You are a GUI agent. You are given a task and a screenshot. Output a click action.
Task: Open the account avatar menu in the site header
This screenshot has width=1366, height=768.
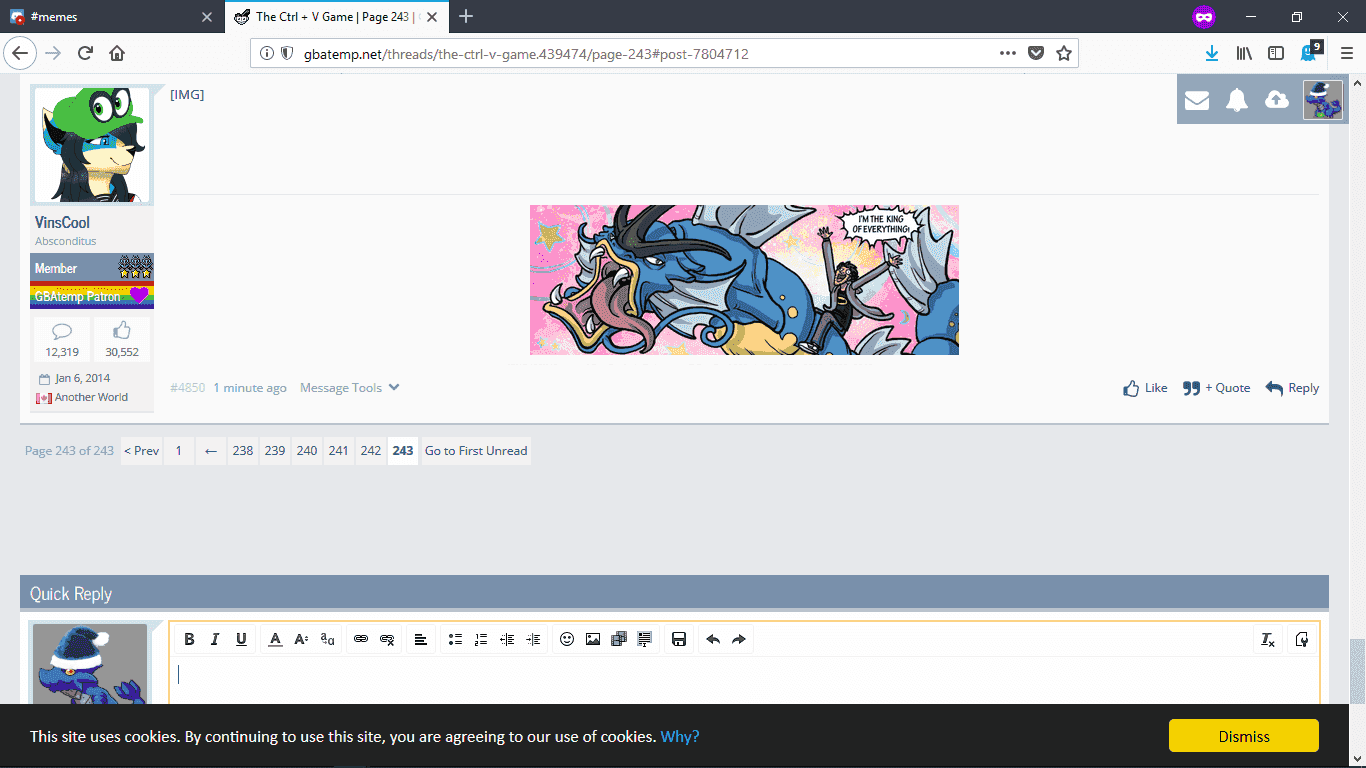point(1323,100)
